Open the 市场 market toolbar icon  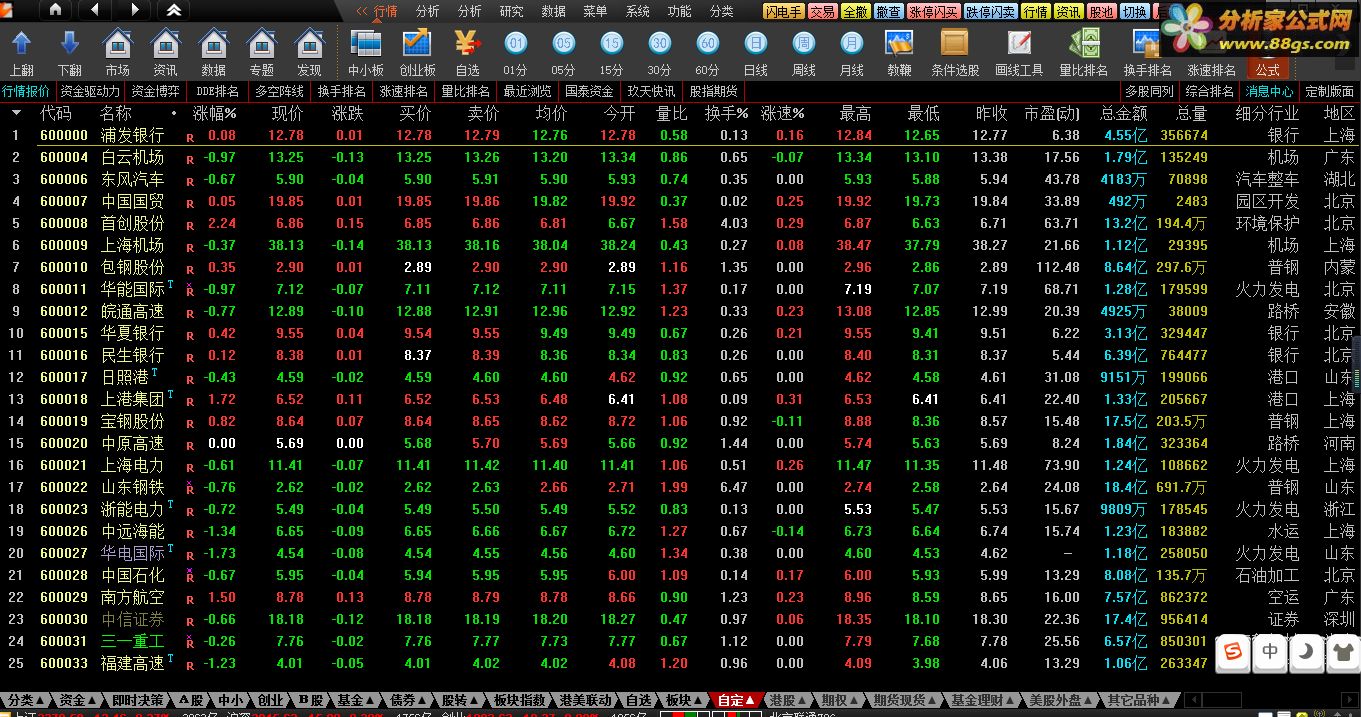[x=117, y=44]
